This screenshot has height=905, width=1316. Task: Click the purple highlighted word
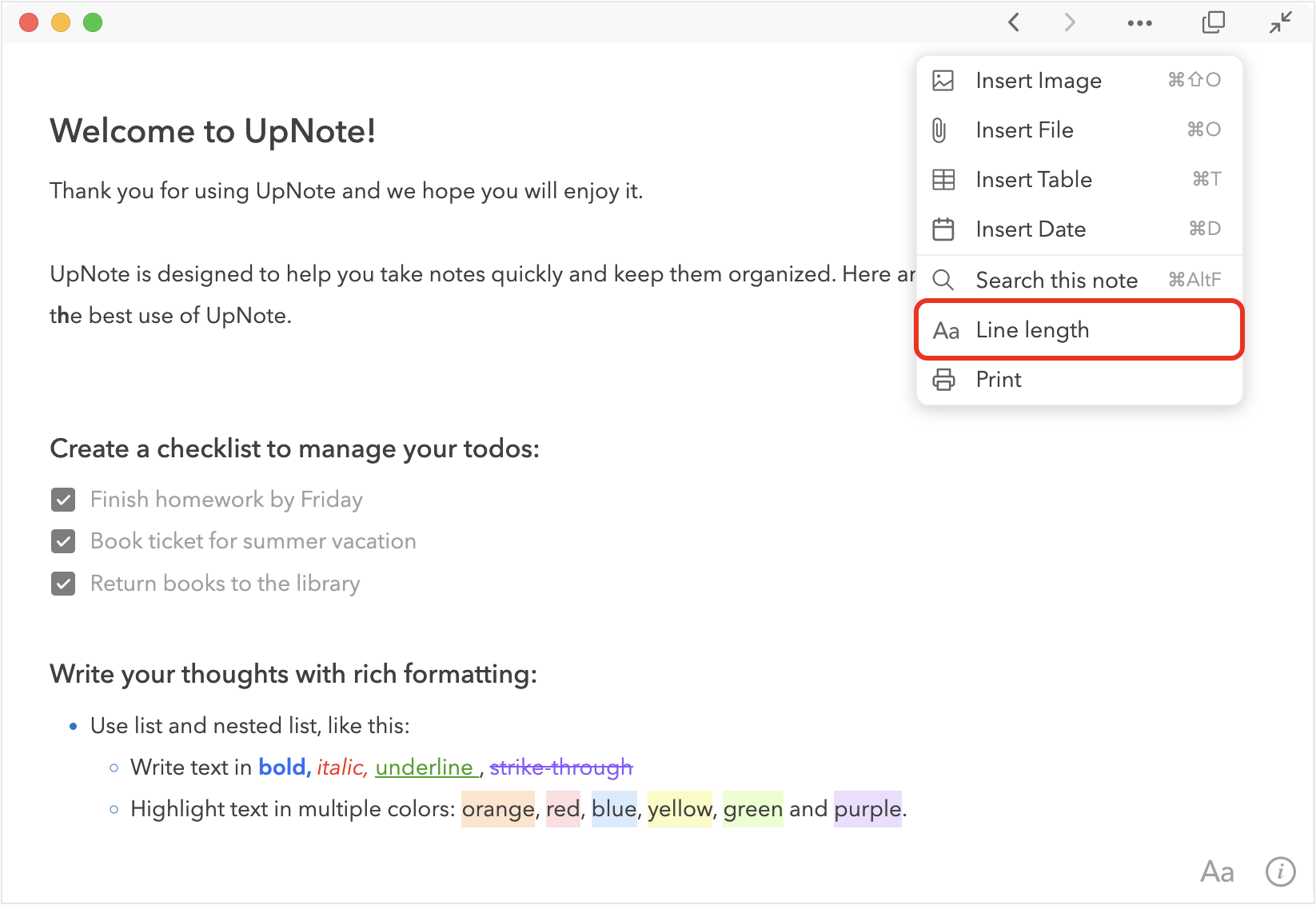(867, 809)
